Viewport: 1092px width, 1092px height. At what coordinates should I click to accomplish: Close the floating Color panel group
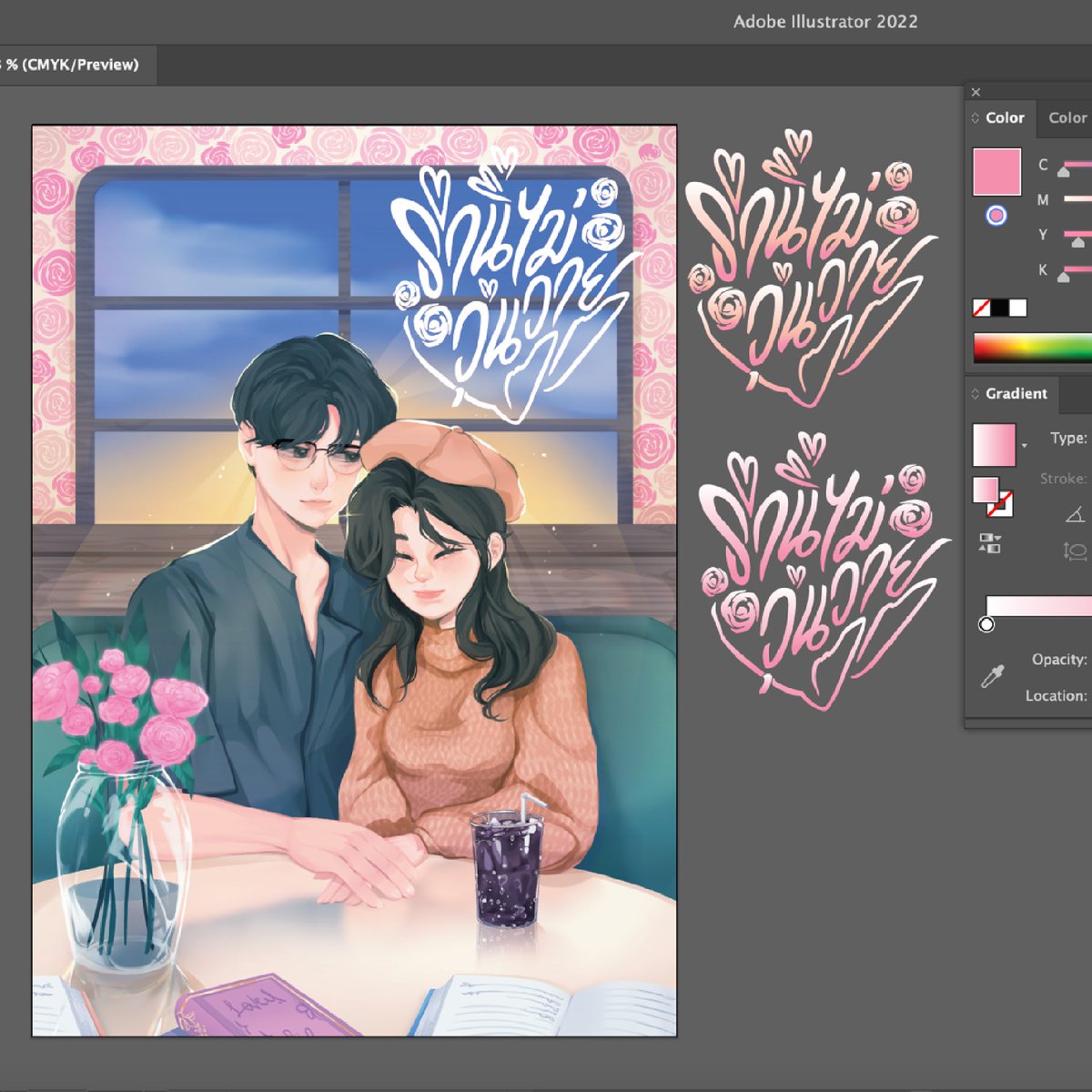[x=976, y=92]
